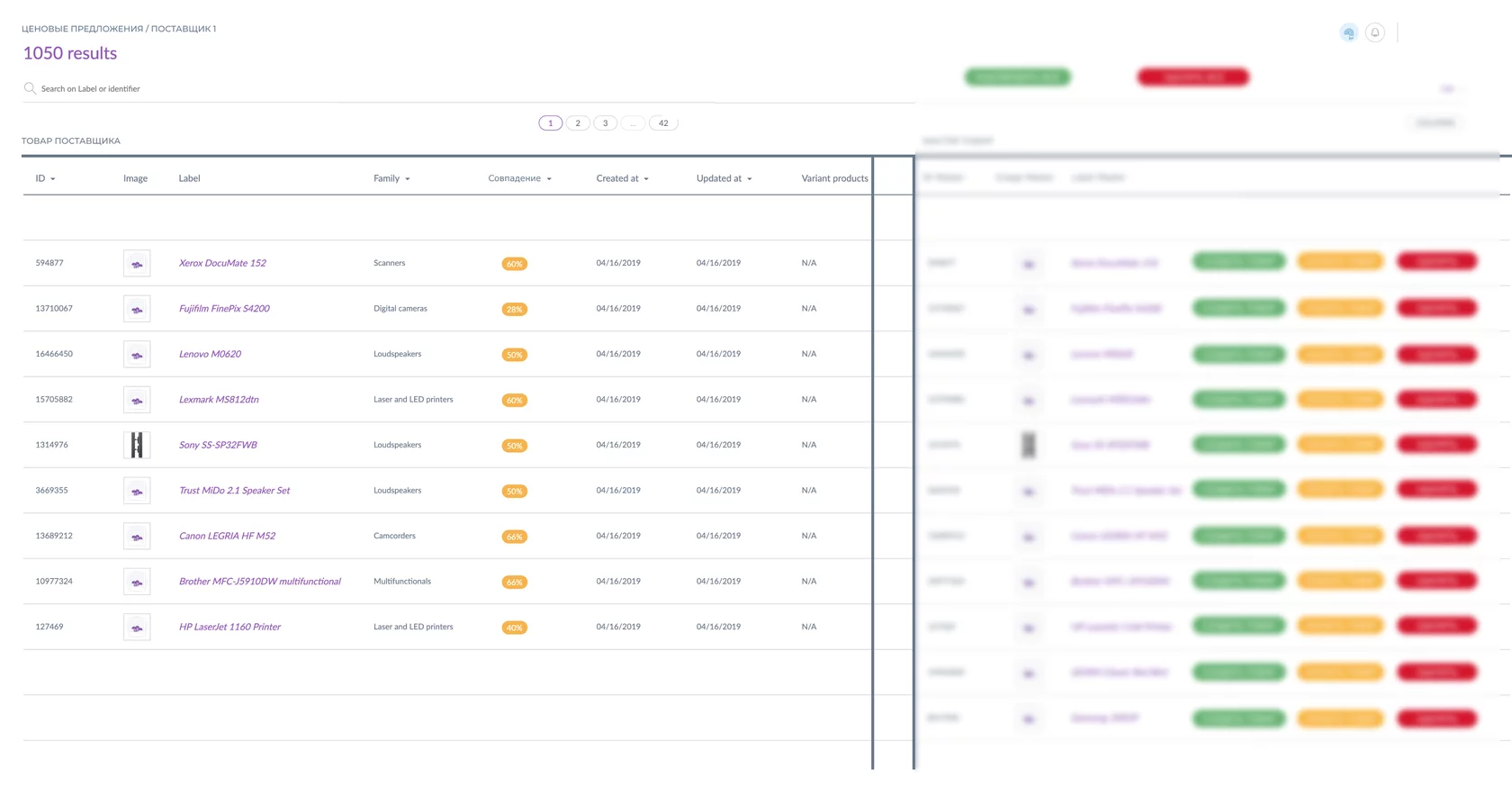
Task: Open the Xerox DocuMate 152 product link
Action: coord(222,263)
